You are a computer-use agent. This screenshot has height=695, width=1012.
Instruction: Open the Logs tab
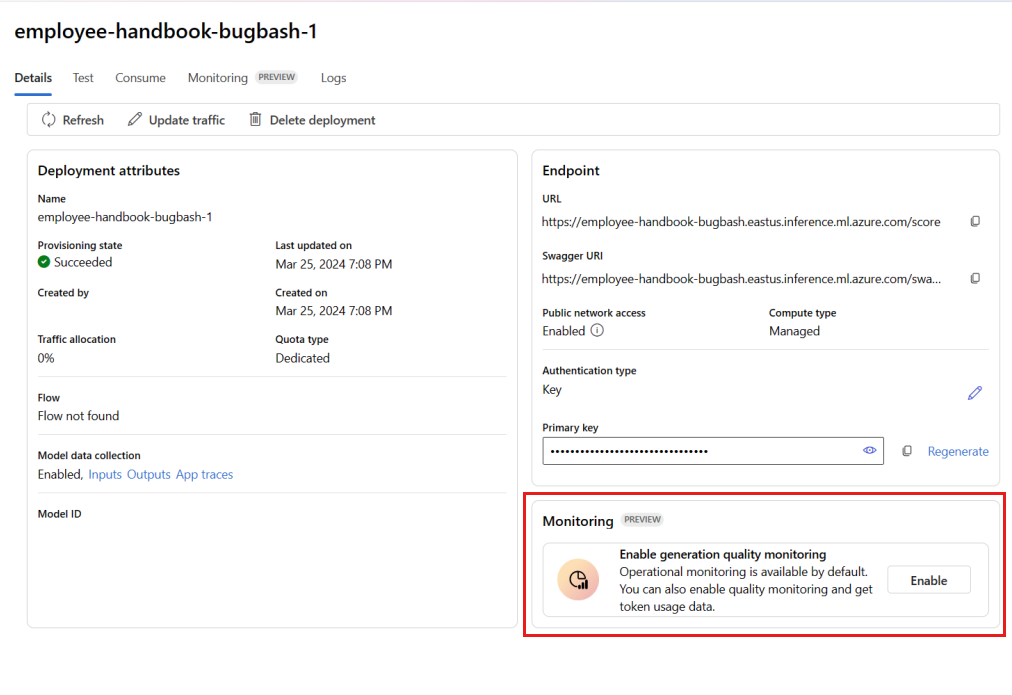point(333,77)
